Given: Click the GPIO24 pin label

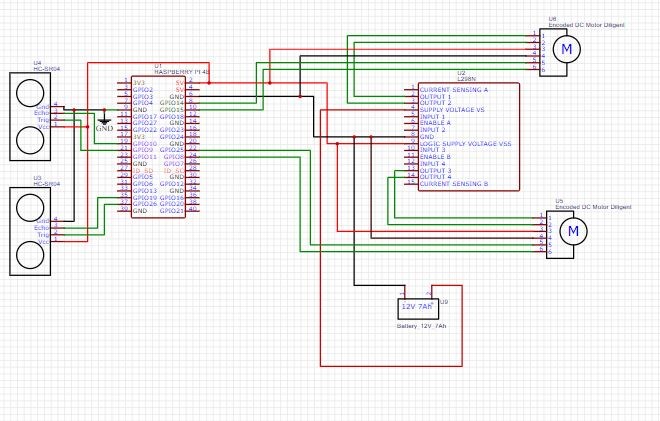Looking at the screenshot, I should pyautogui.click(x=172, y=137).
